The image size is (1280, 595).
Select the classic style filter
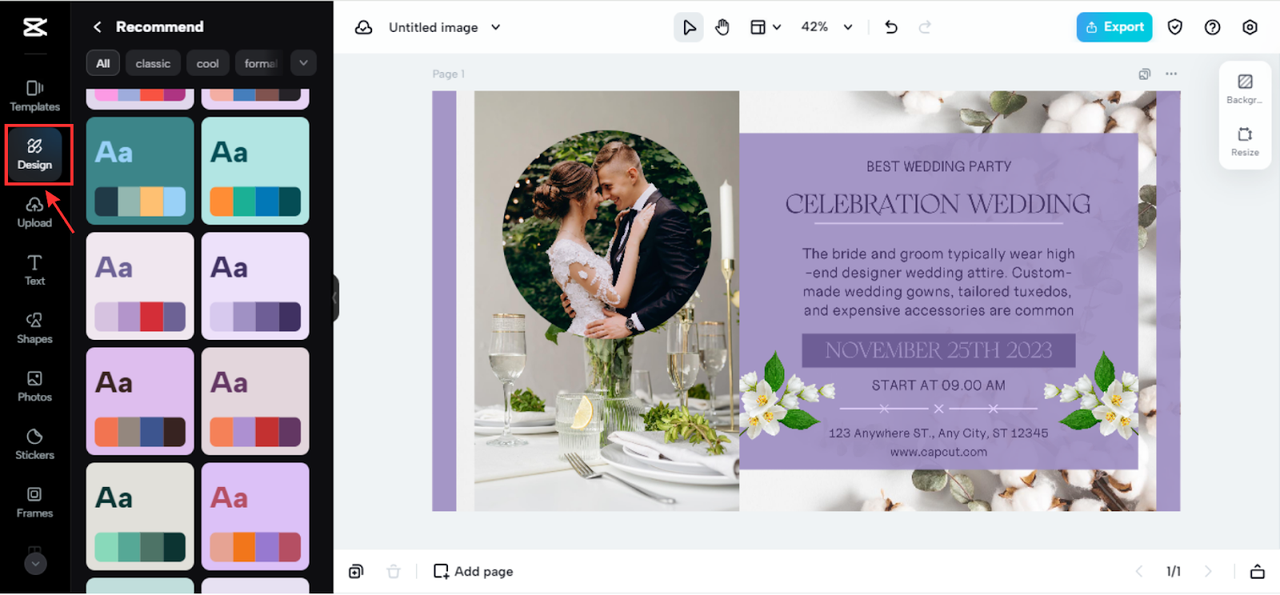pos(153,63)
